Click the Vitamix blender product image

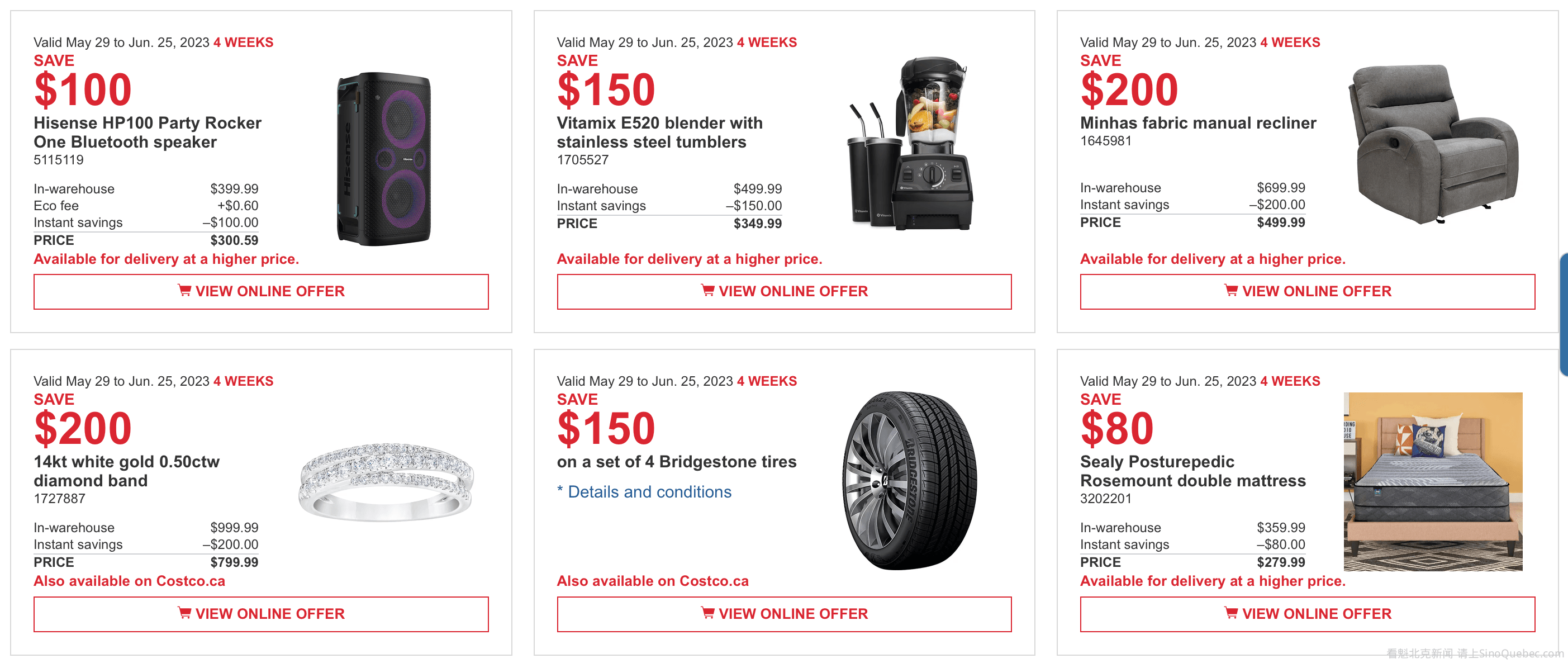point(909,144)
